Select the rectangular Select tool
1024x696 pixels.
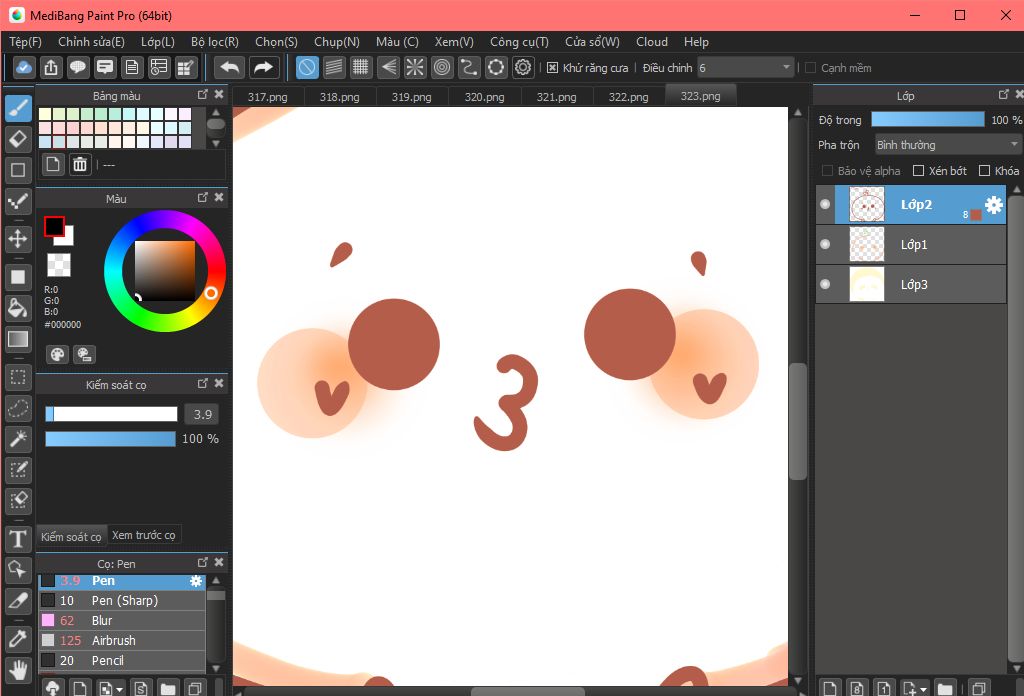18,377
